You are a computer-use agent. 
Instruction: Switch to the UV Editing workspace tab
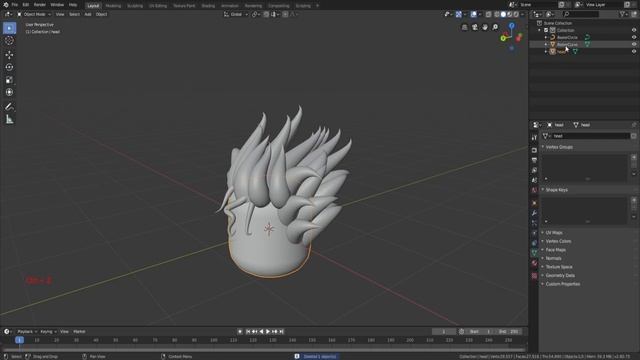pyautogui.click(x=158, y=6)
